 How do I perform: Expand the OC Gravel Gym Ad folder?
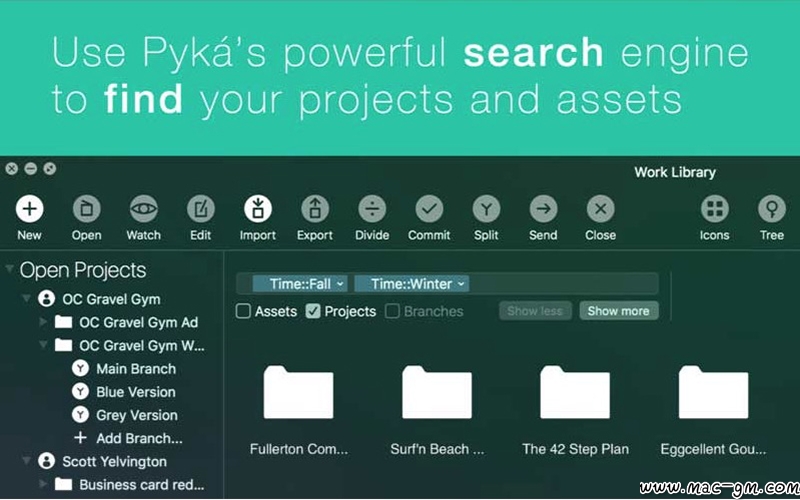click(44, 322)
